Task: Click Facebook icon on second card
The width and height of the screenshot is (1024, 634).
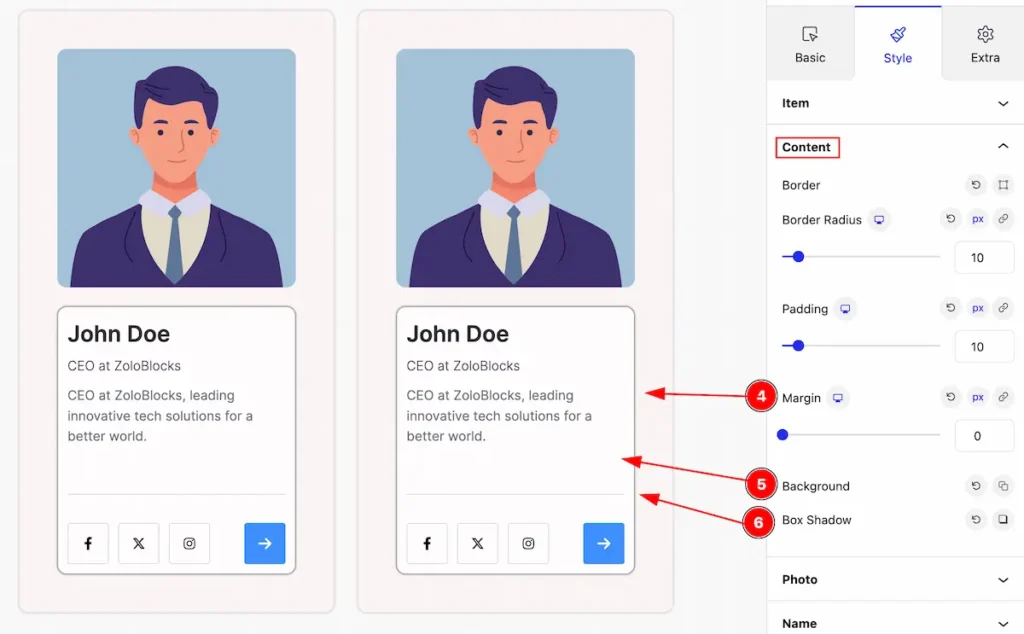Action: pos(427,543)
